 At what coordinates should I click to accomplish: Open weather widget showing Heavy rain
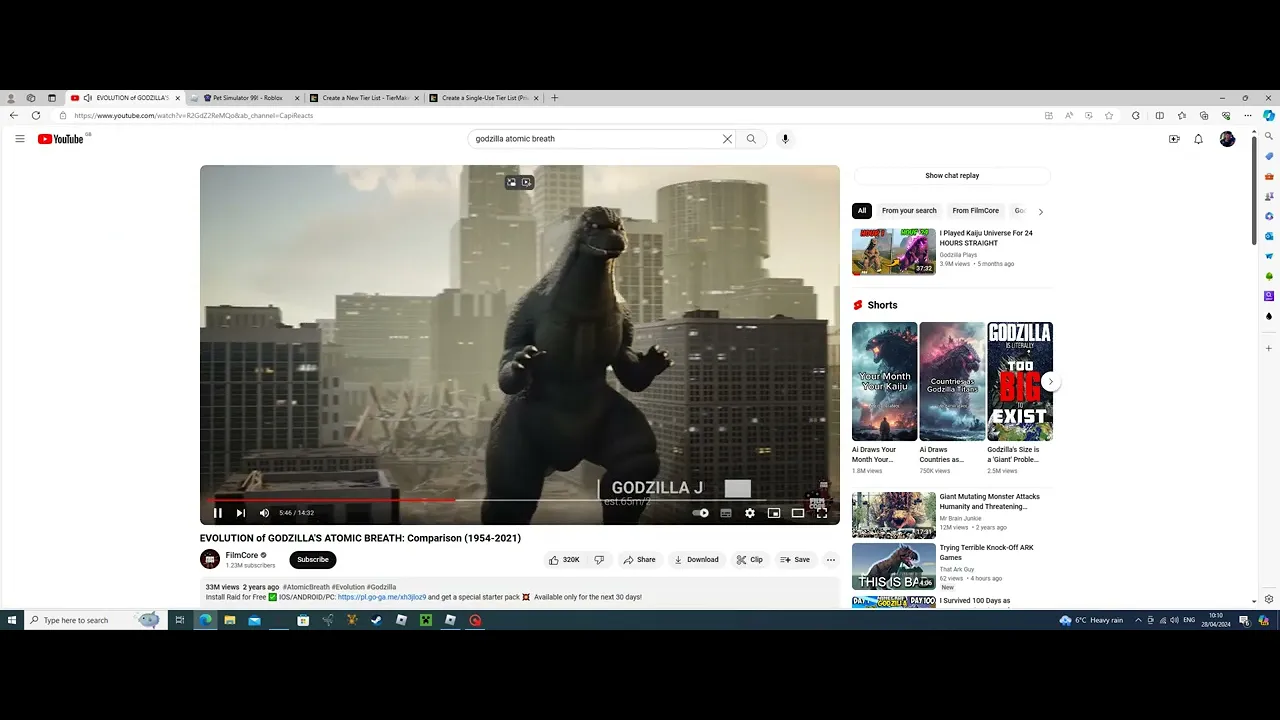tap(1091, 620)
